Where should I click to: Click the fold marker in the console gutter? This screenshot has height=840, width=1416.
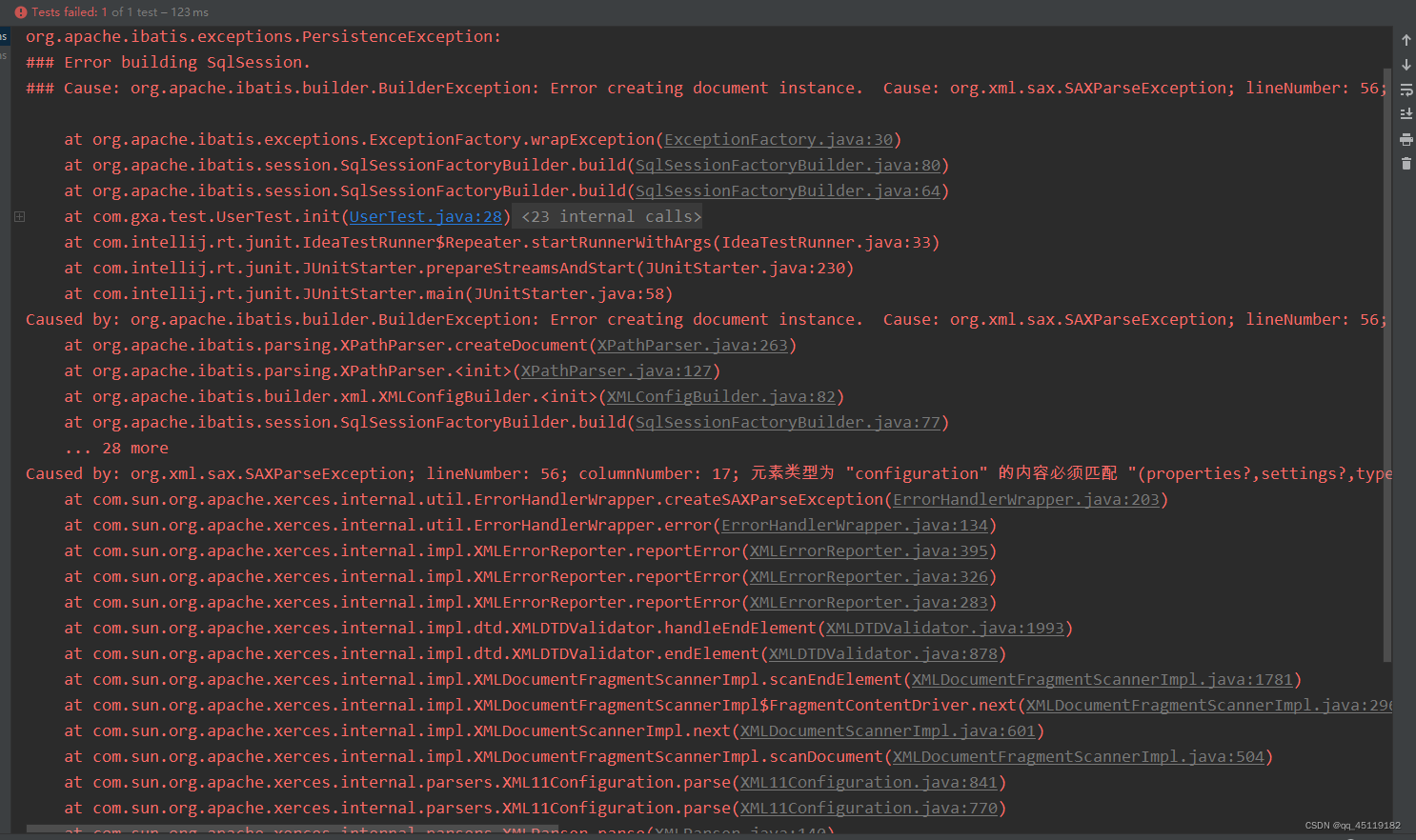pos(19,216)
